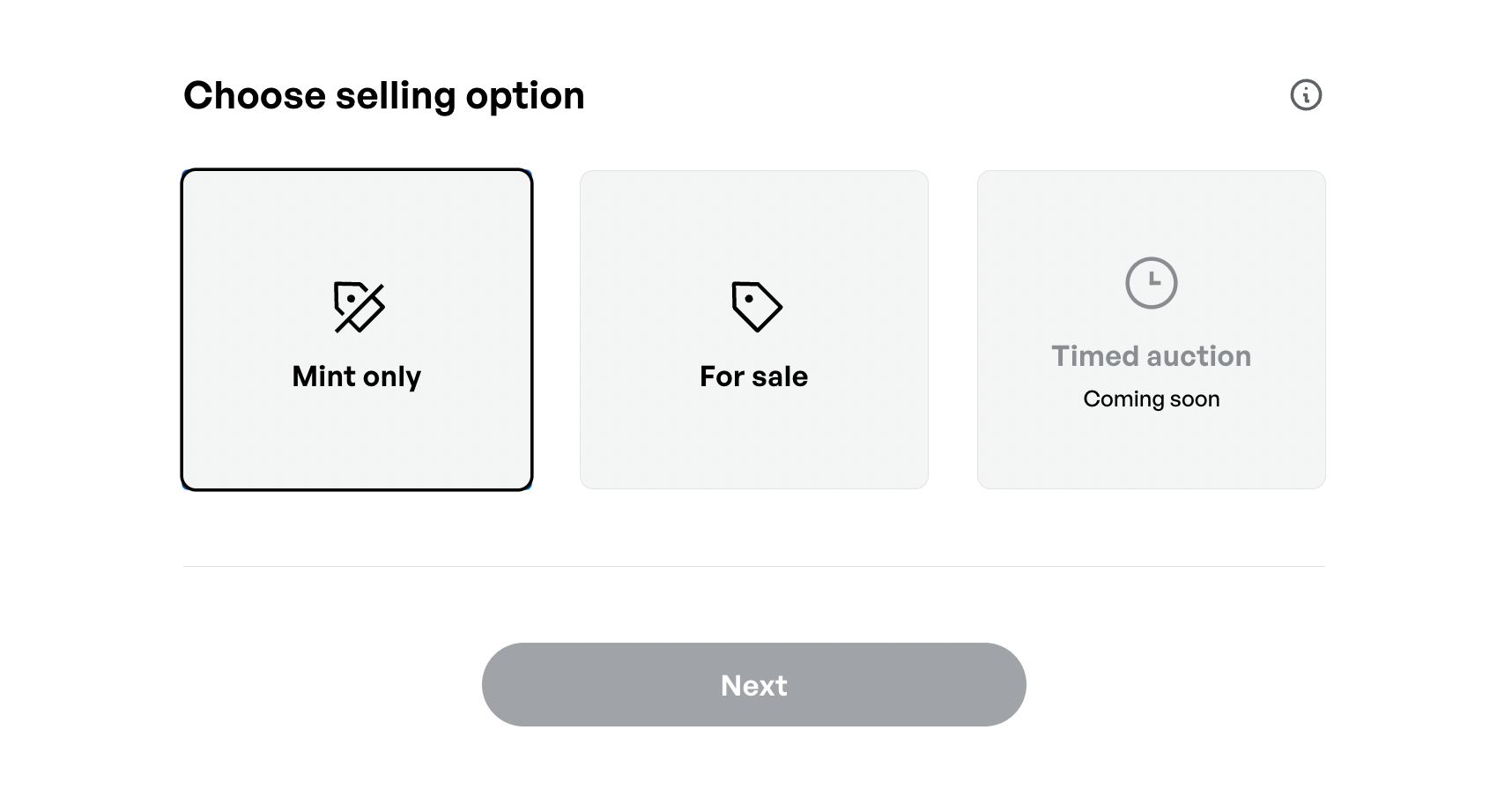
Task: Click the "Coming soon" text
Action: click(x=1151, y=399)
